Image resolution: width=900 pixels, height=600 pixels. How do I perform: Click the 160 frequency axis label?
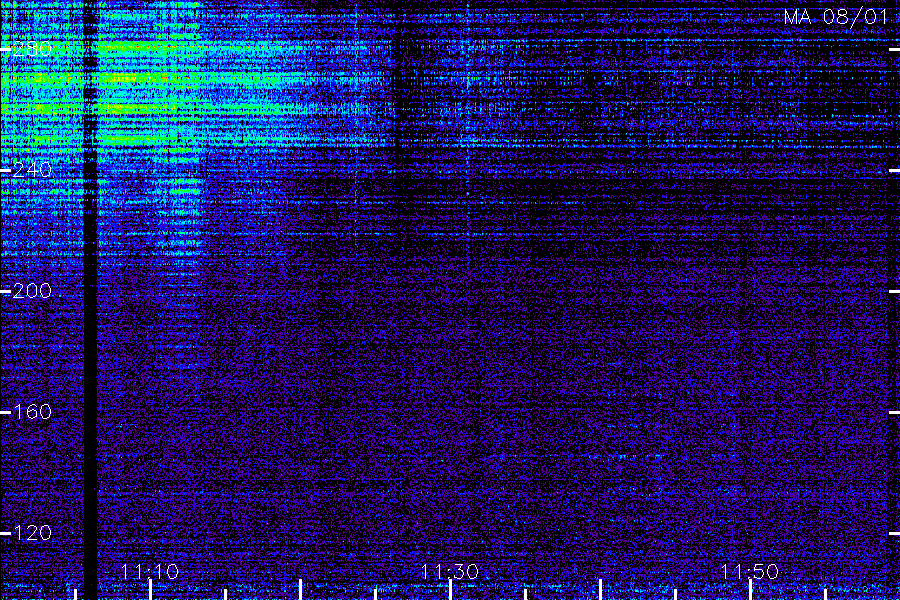[x=32, y=412]
